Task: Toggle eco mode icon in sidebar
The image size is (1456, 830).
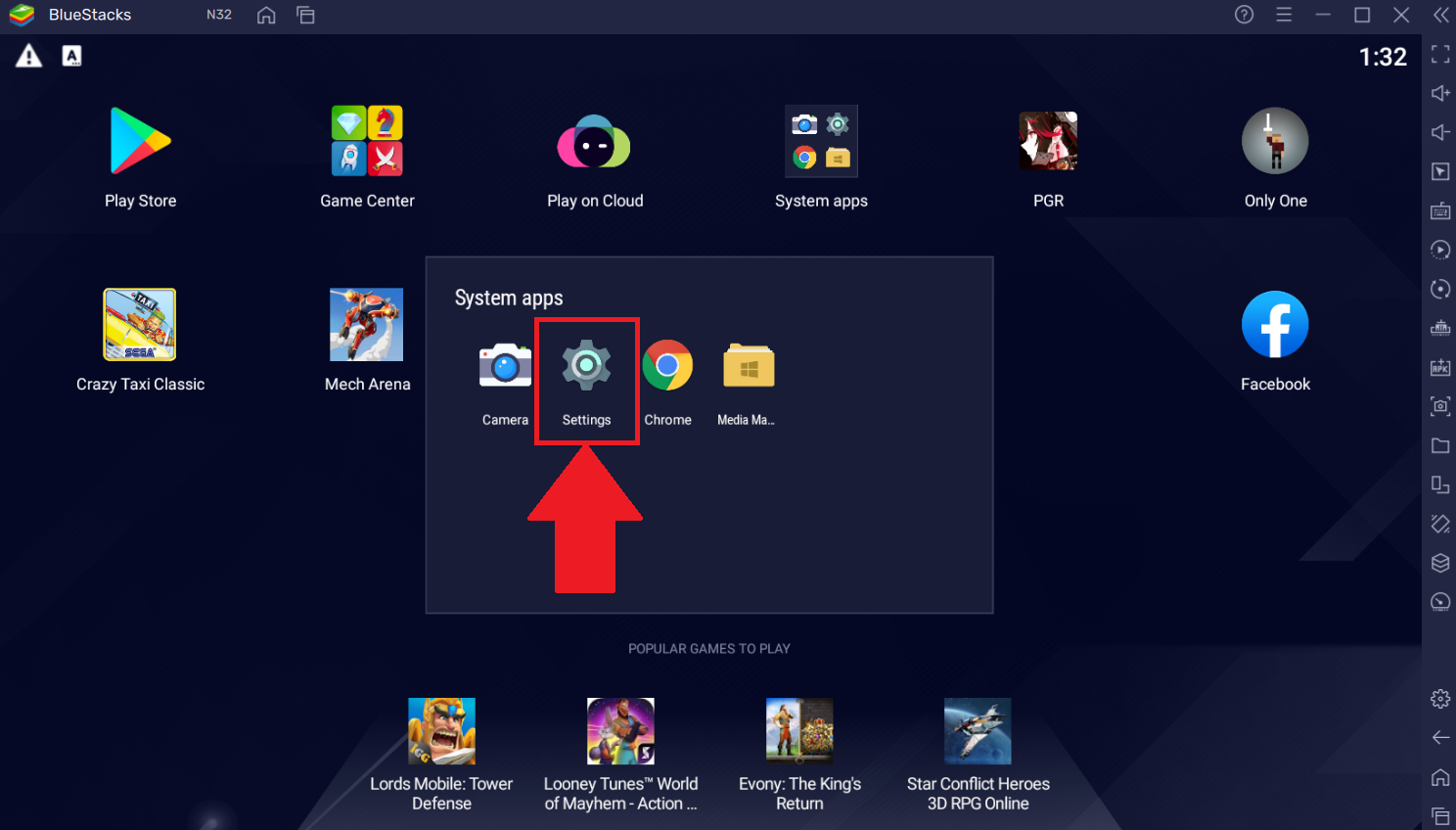Action: pyautogui.click(x=1440, y=602)
